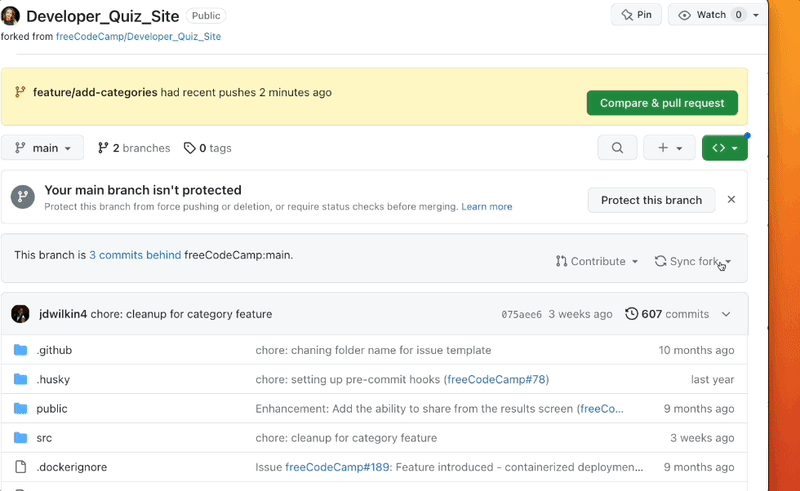This screenshot has height=491, width=800.
Task: Open src row commit message link
Action: pos(346,438)
